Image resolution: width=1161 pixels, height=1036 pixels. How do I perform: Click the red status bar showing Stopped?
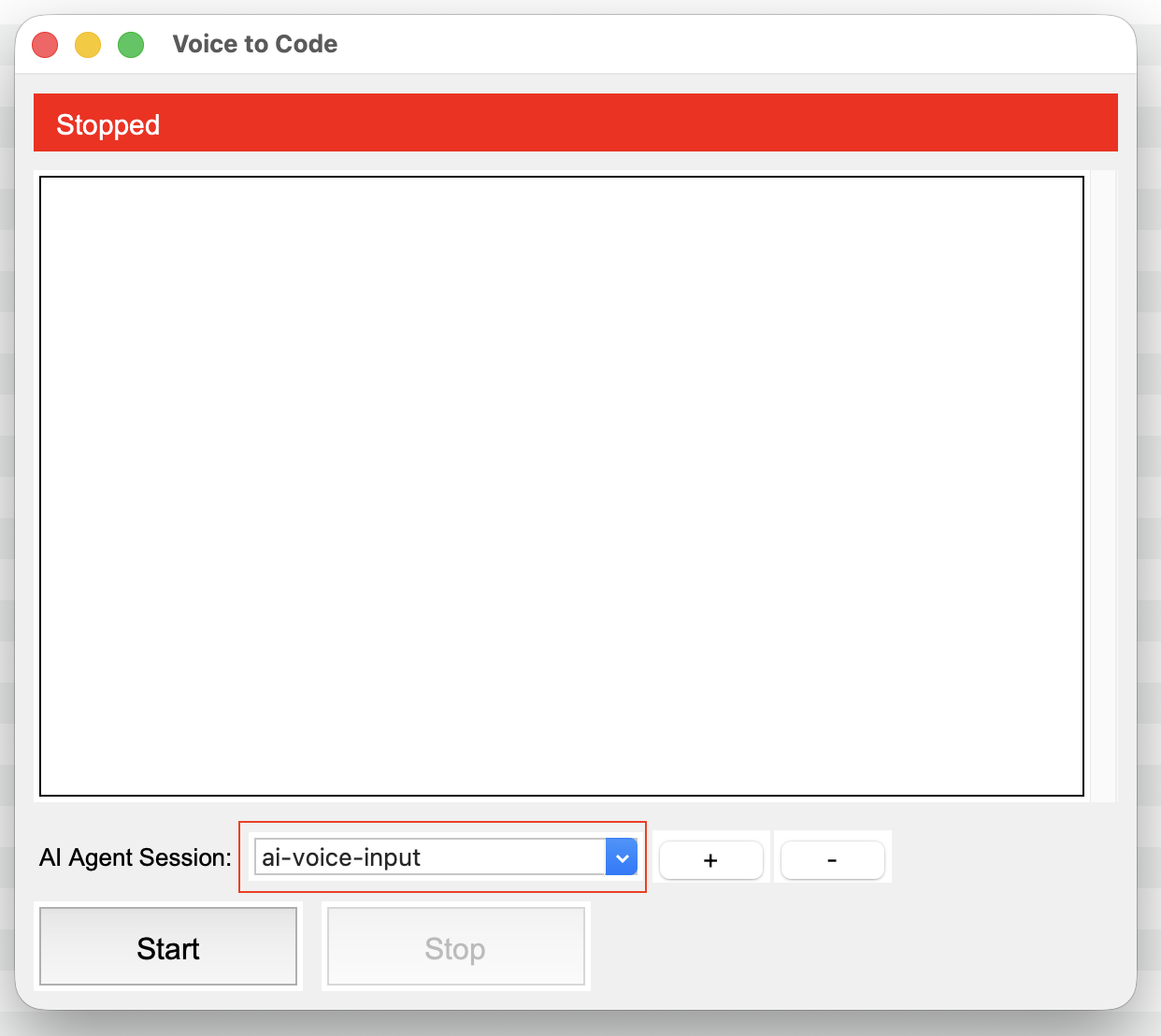click(x=575, y=122)
